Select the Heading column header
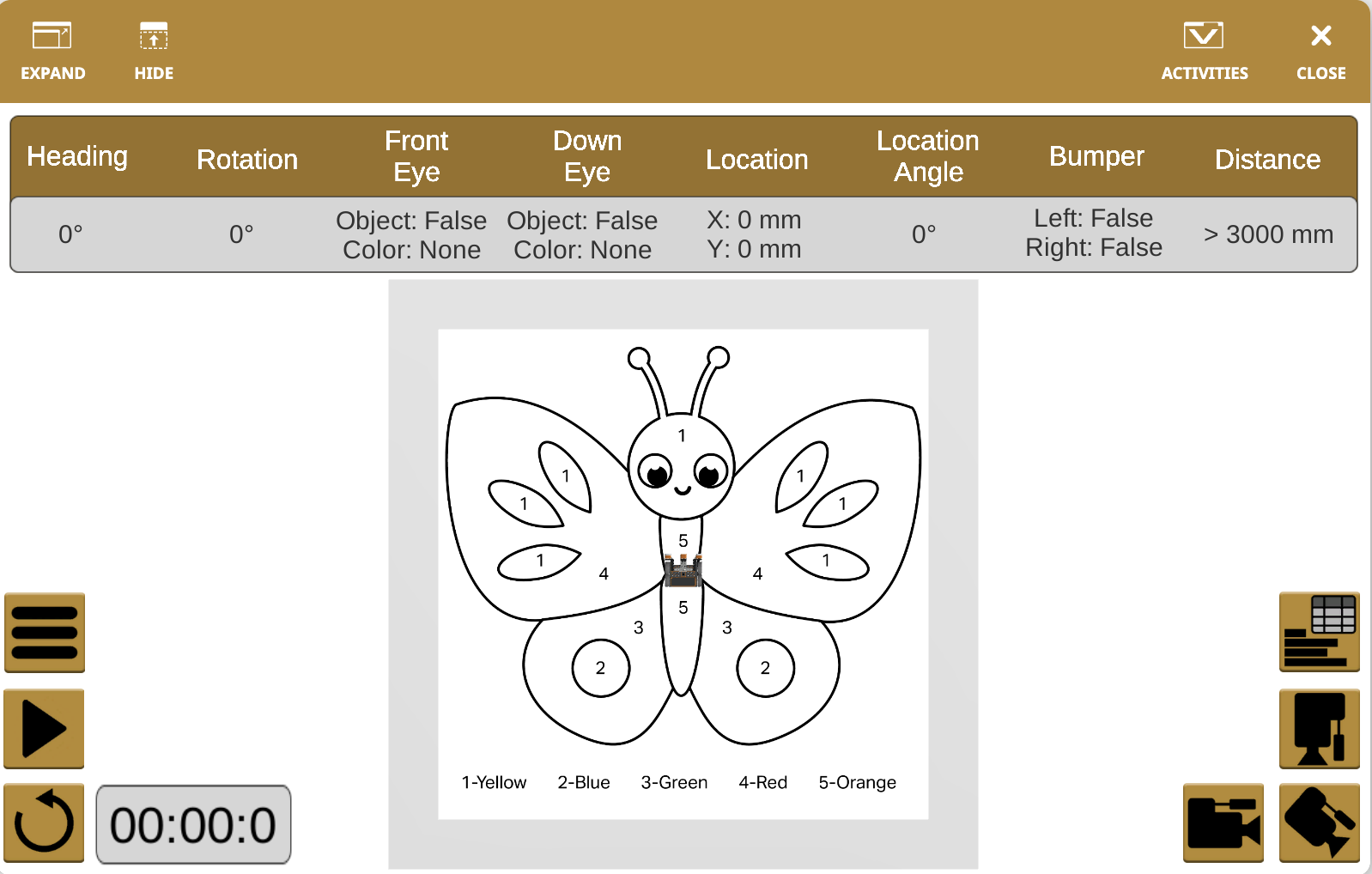Screen dimensions: 1372x874 click(x=77, y=156)
